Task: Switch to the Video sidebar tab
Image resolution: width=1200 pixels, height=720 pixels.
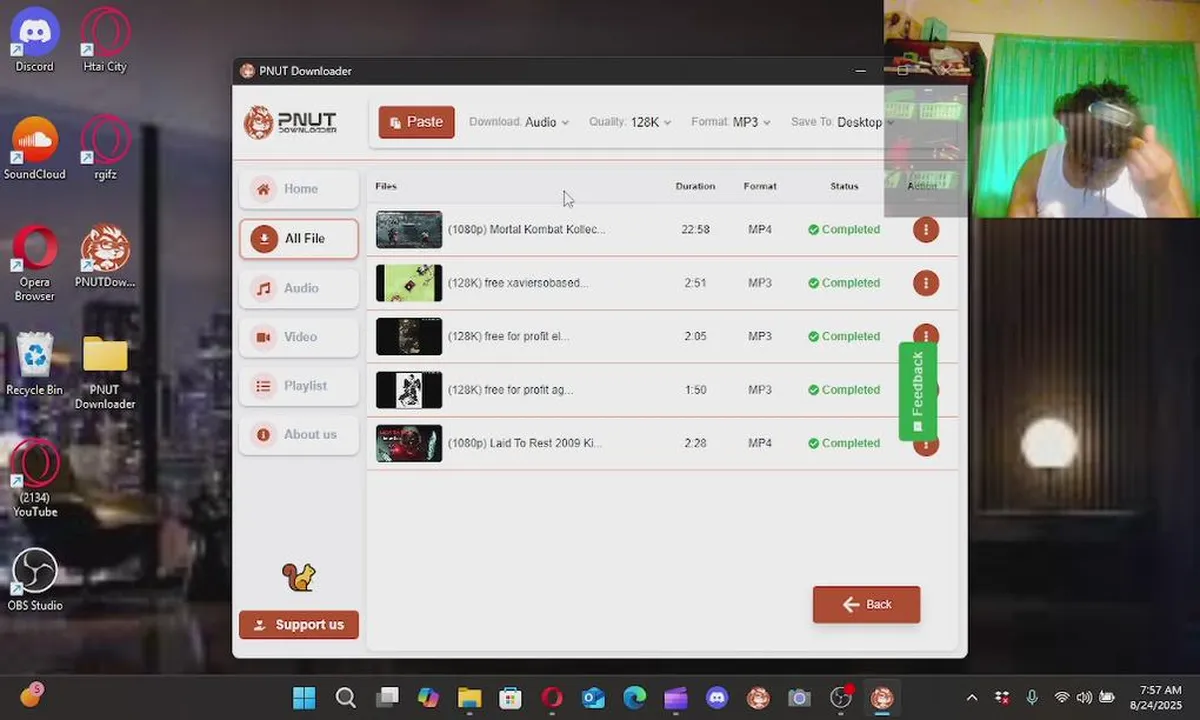Action: pos(299,337)
